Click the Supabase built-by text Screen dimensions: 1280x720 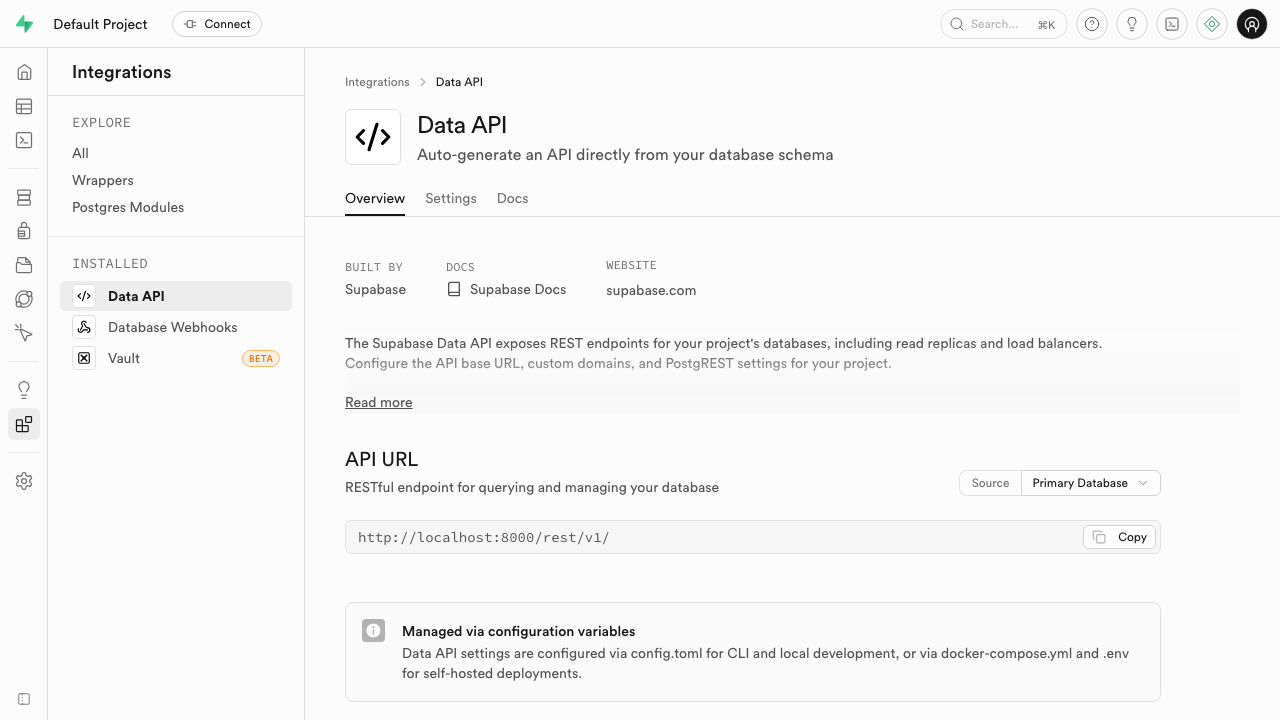375,289
